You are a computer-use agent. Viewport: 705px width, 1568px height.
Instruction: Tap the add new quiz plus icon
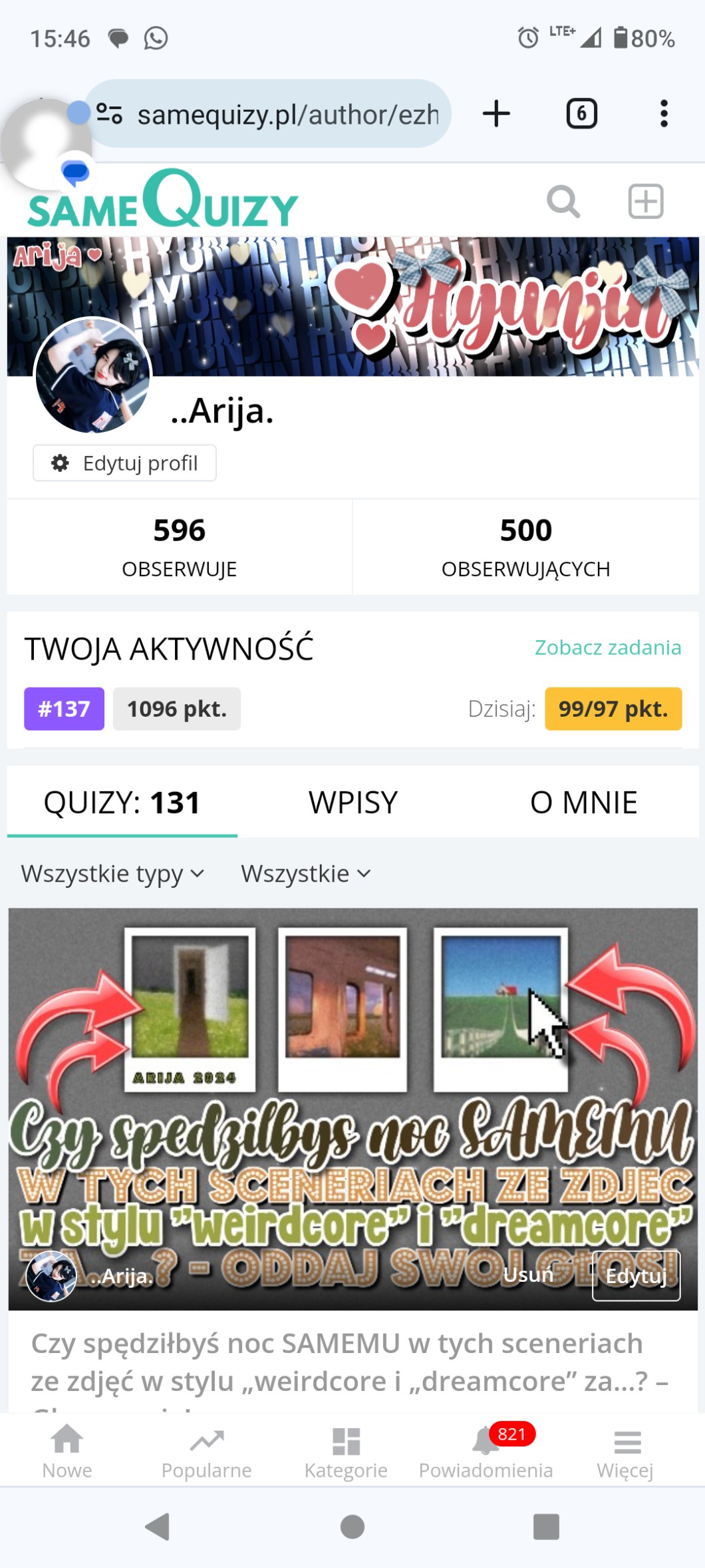(x=646, y=201)
